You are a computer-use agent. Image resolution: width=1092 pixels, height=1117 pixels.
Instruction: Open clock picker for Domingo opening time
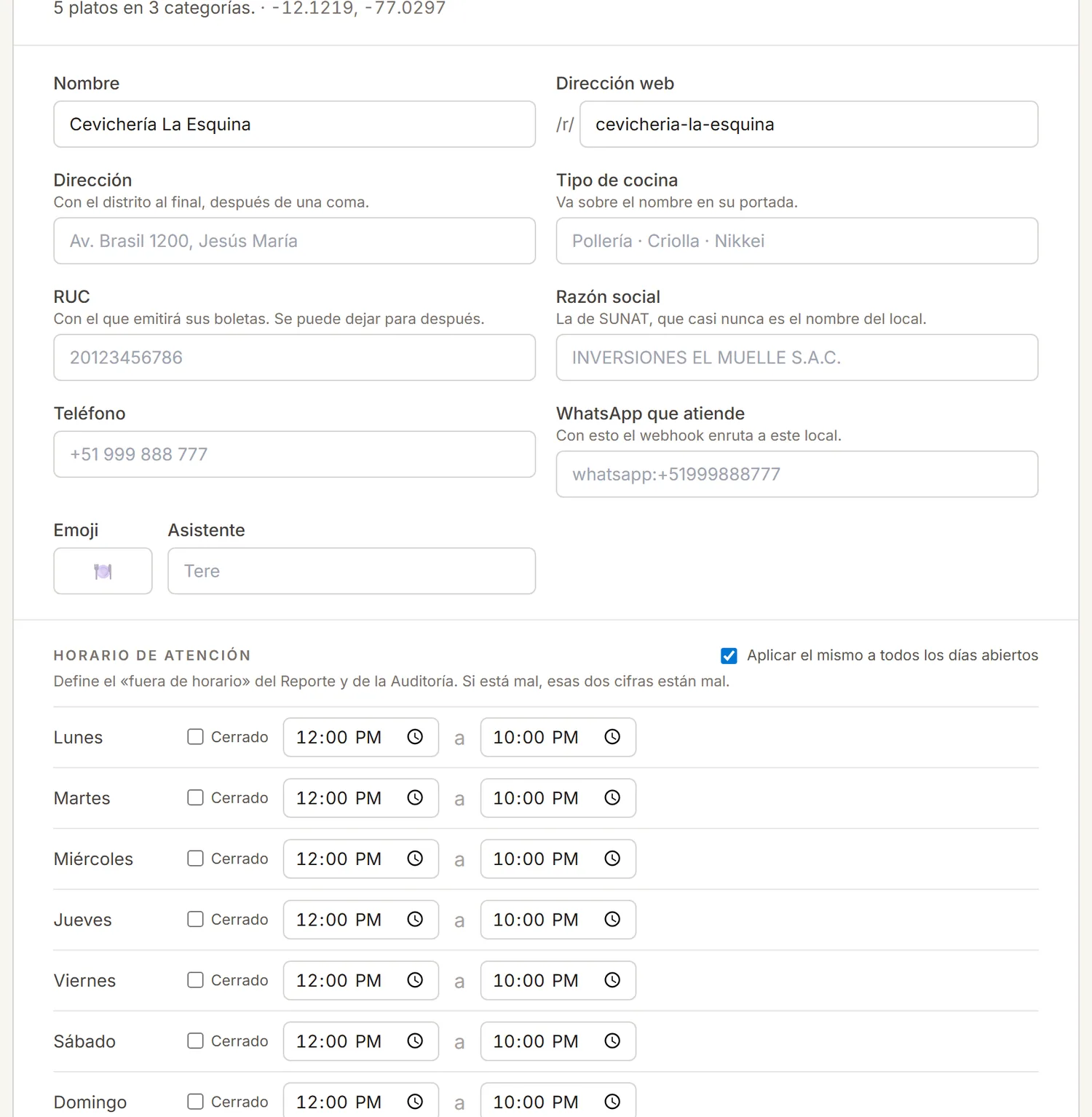415,1102
